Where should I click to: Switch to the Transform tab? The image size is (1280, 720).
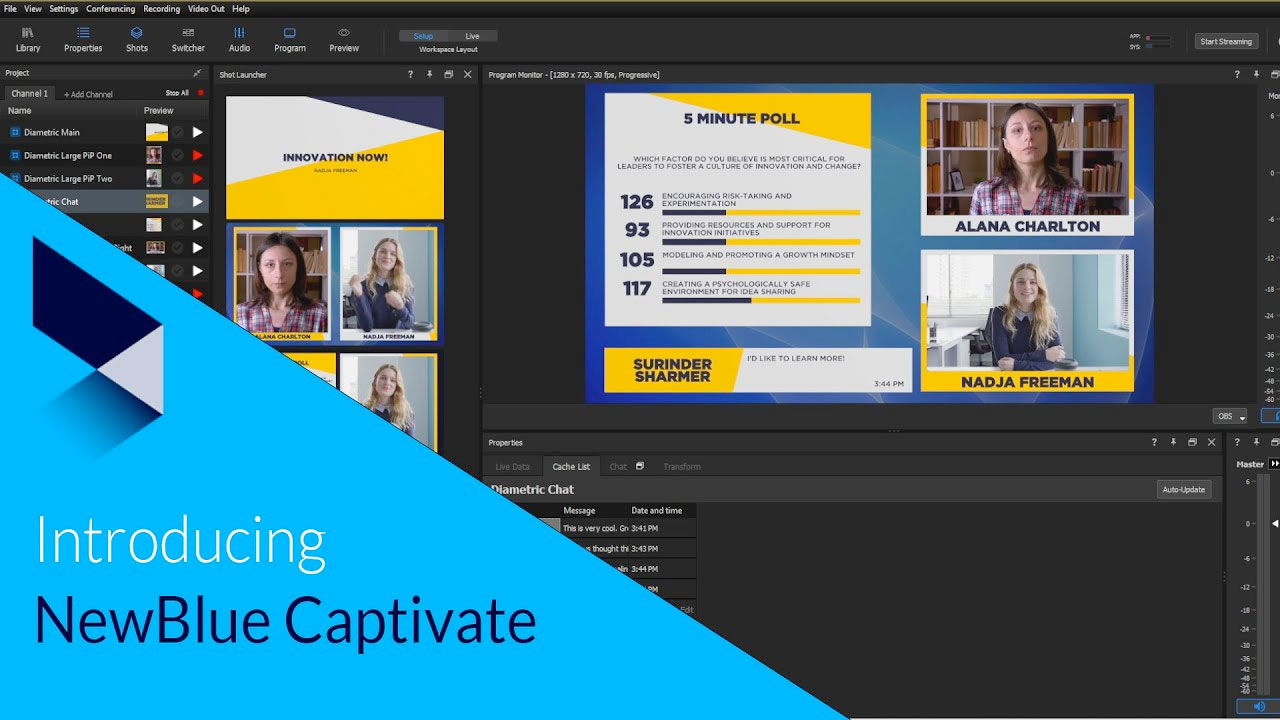click(682, 466)
